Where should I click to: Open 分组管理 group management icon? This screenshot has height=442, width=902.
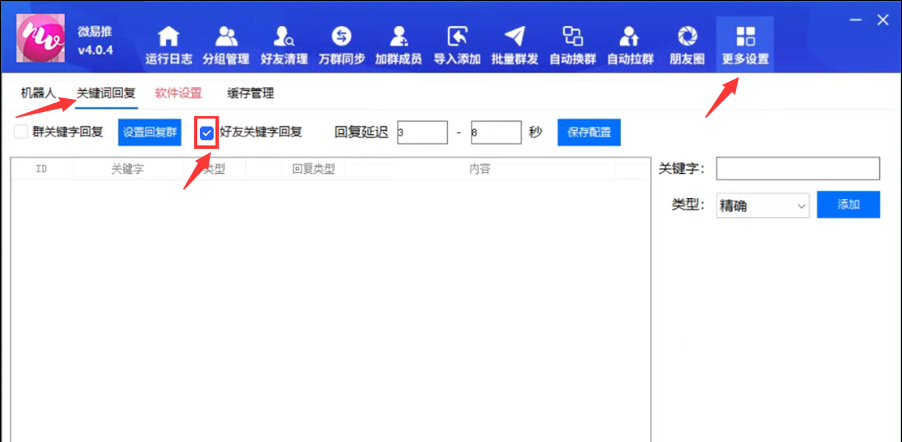click(226, 37)
